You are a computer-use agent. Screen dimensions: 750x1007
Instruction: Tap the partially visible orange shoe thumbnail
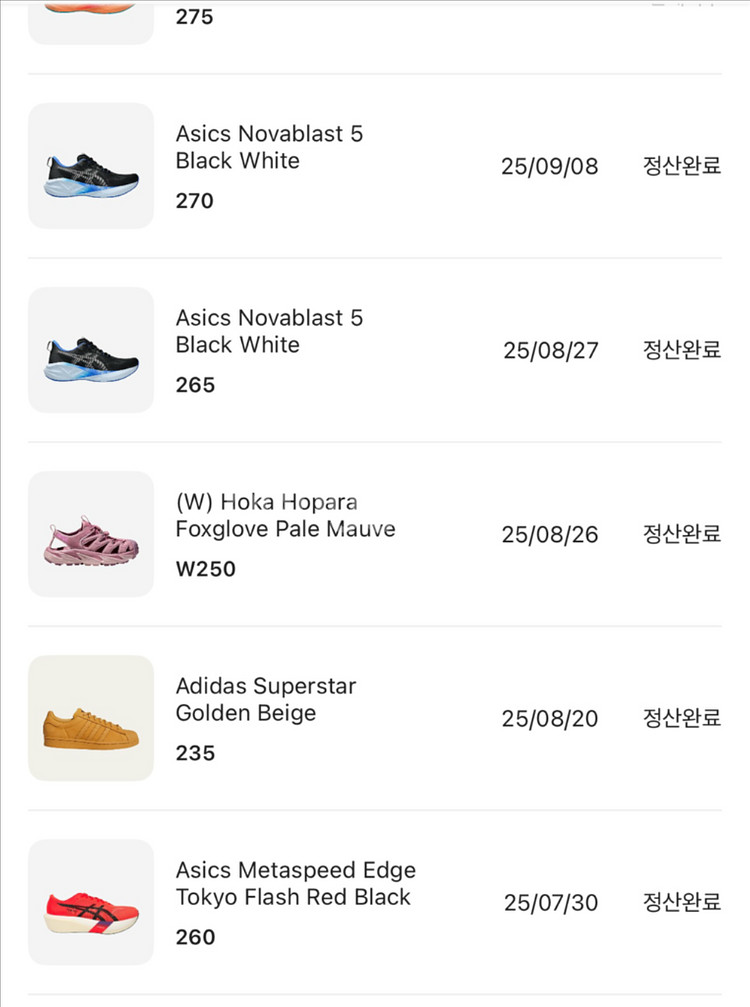point(91,20)
